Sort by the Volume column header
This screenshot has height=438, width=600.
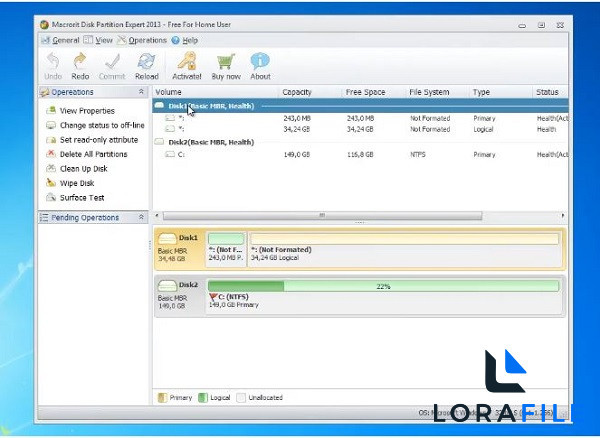click(215, 92)
